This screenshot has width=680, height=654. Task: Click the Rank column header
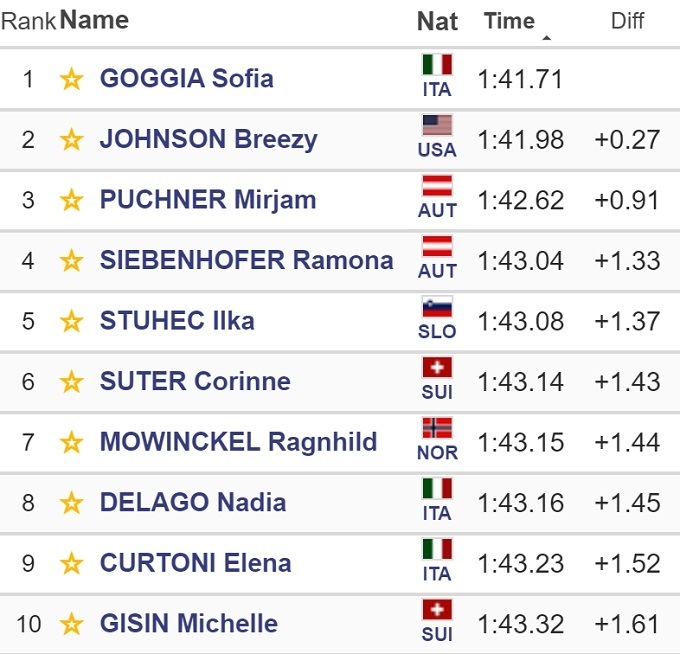click(28, 21)
